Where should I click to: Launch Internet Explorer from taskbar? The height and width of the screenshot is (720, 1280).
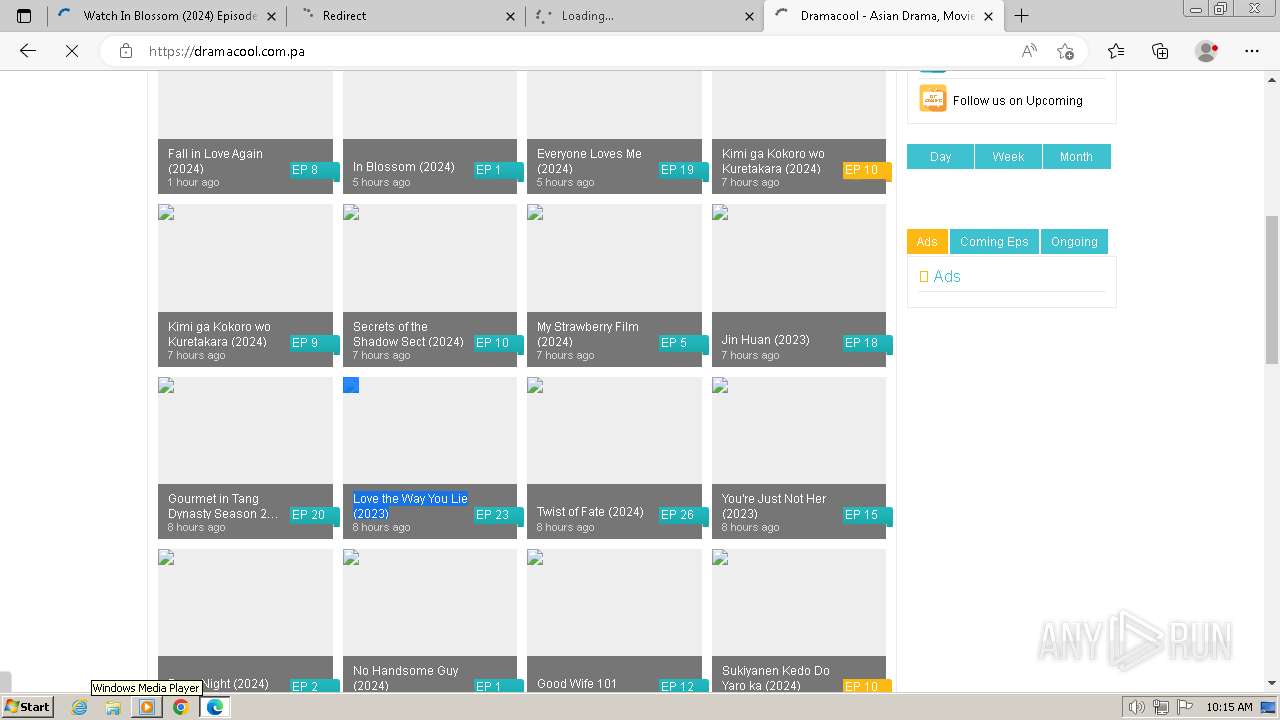point(80,707)
